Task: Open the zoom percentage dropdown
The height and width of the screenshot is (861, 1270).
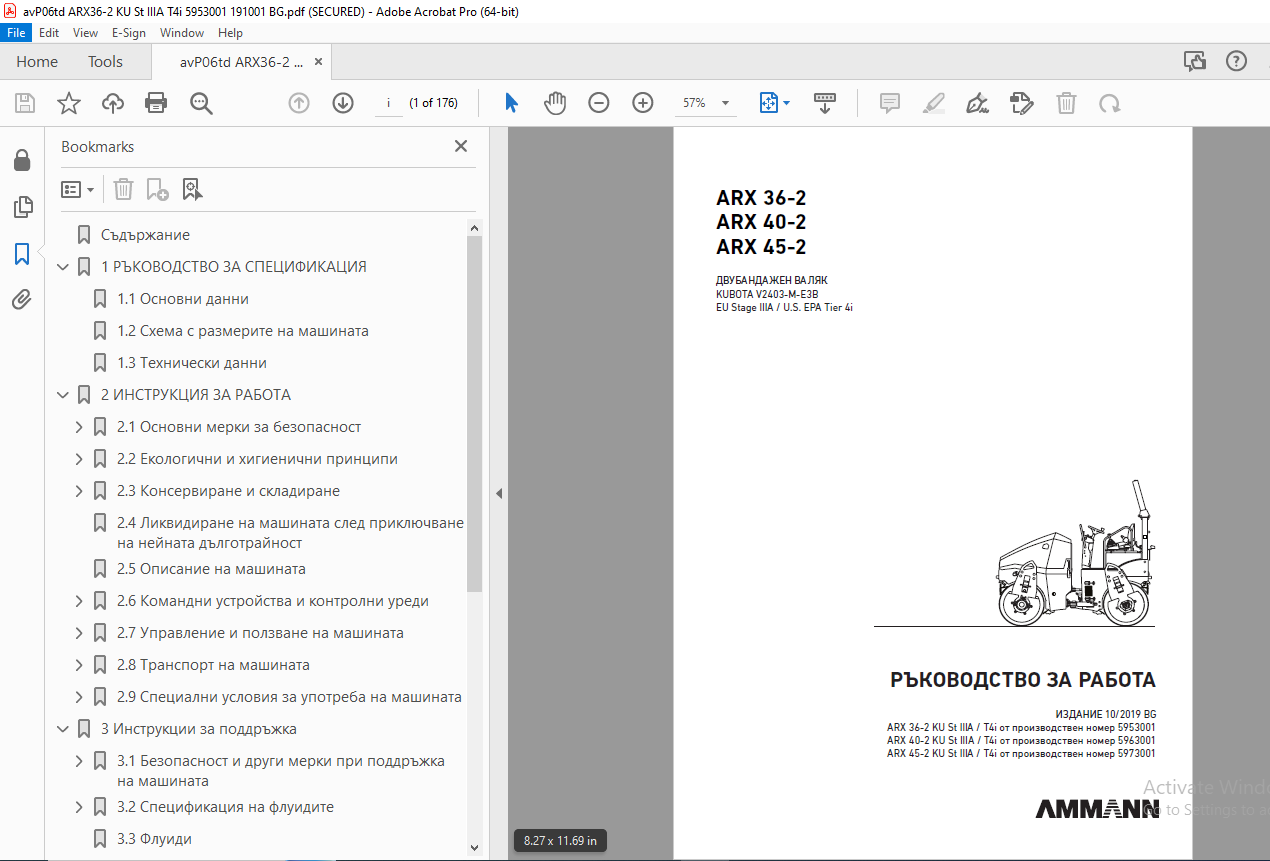Action: coord(725,103)
